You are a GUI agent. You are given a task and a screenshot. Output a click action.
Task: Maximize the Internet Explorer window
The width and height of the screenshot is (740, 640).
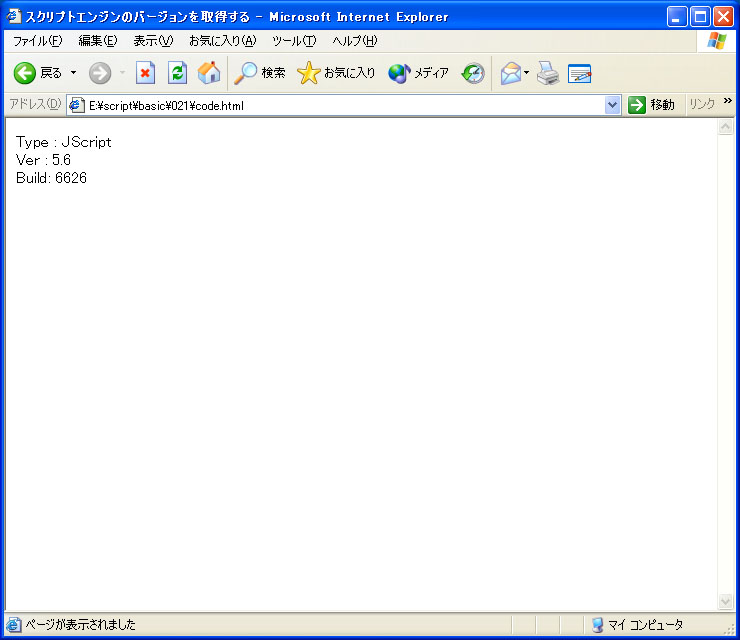(700, 17)
